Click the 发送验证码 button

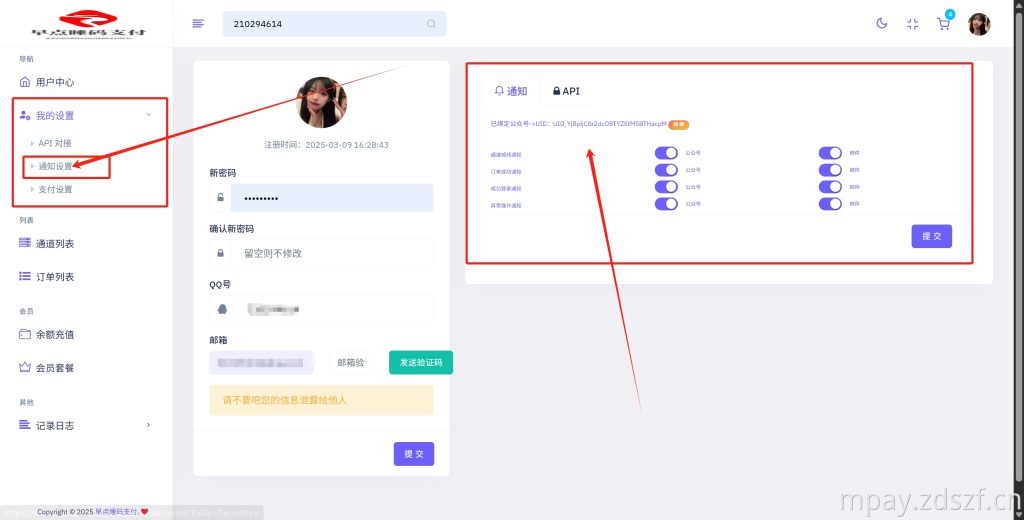pyautogui.click(x=421, y=362)
